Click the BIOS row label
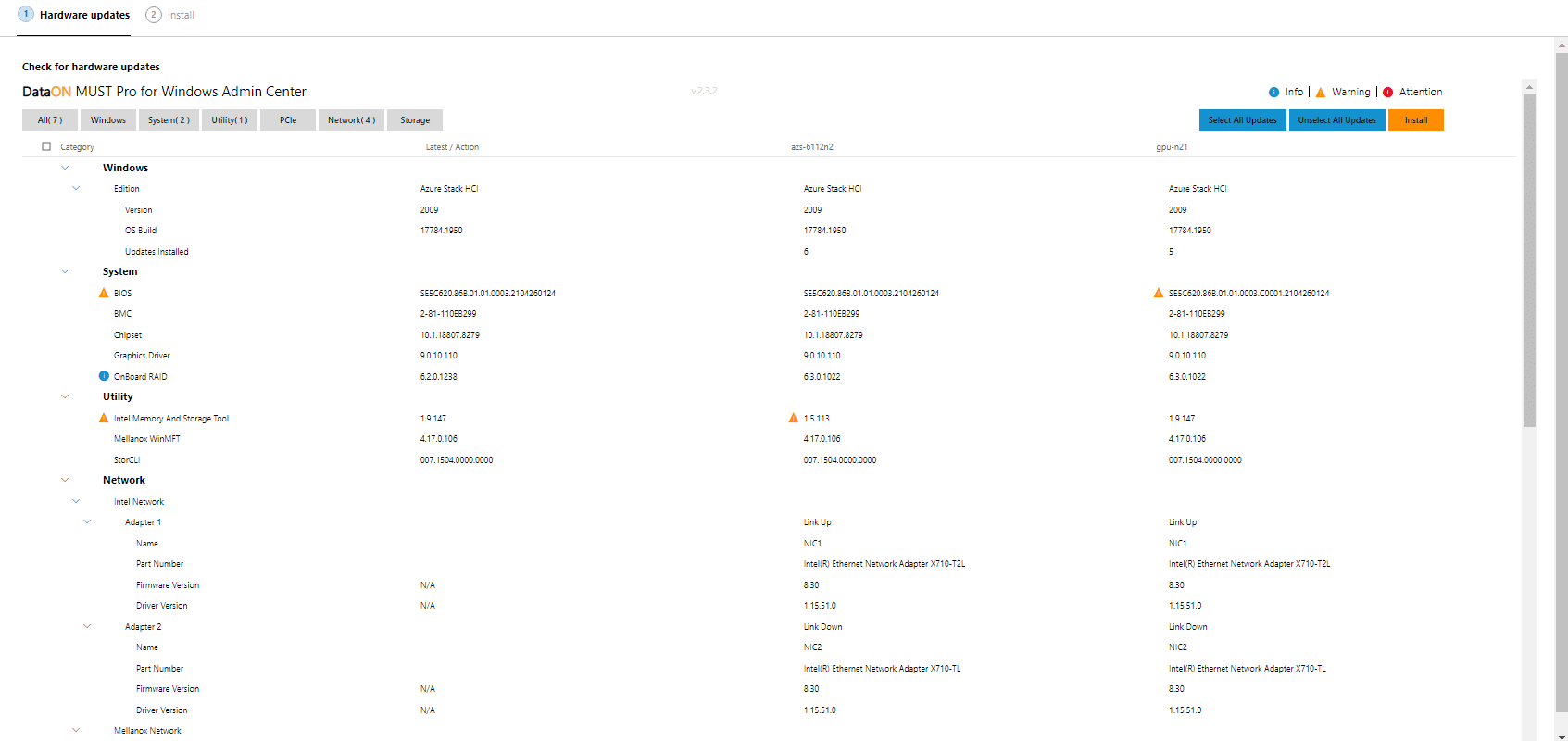 [123, 293]
